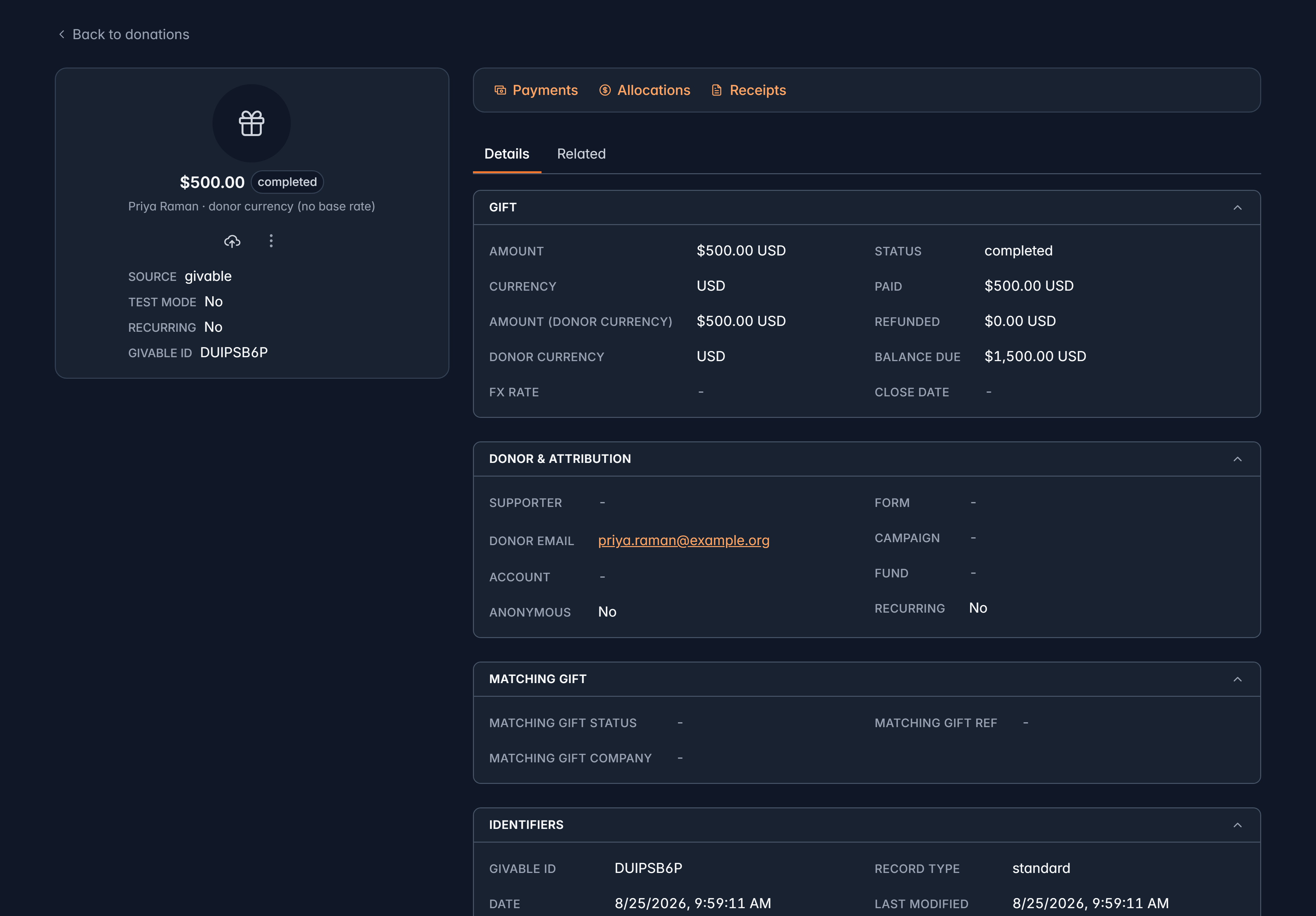
Task: Click the Refunded $0.00 USD value
Action: 1020,321
